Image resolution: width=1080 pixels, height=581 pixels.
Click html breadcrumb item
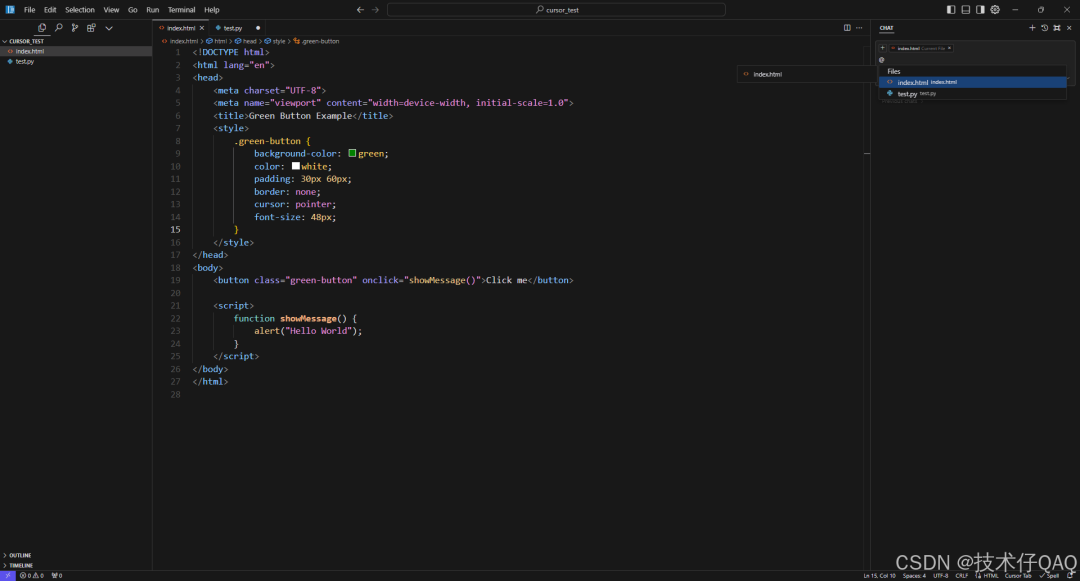pyautogui.click(x=216, y=41)
